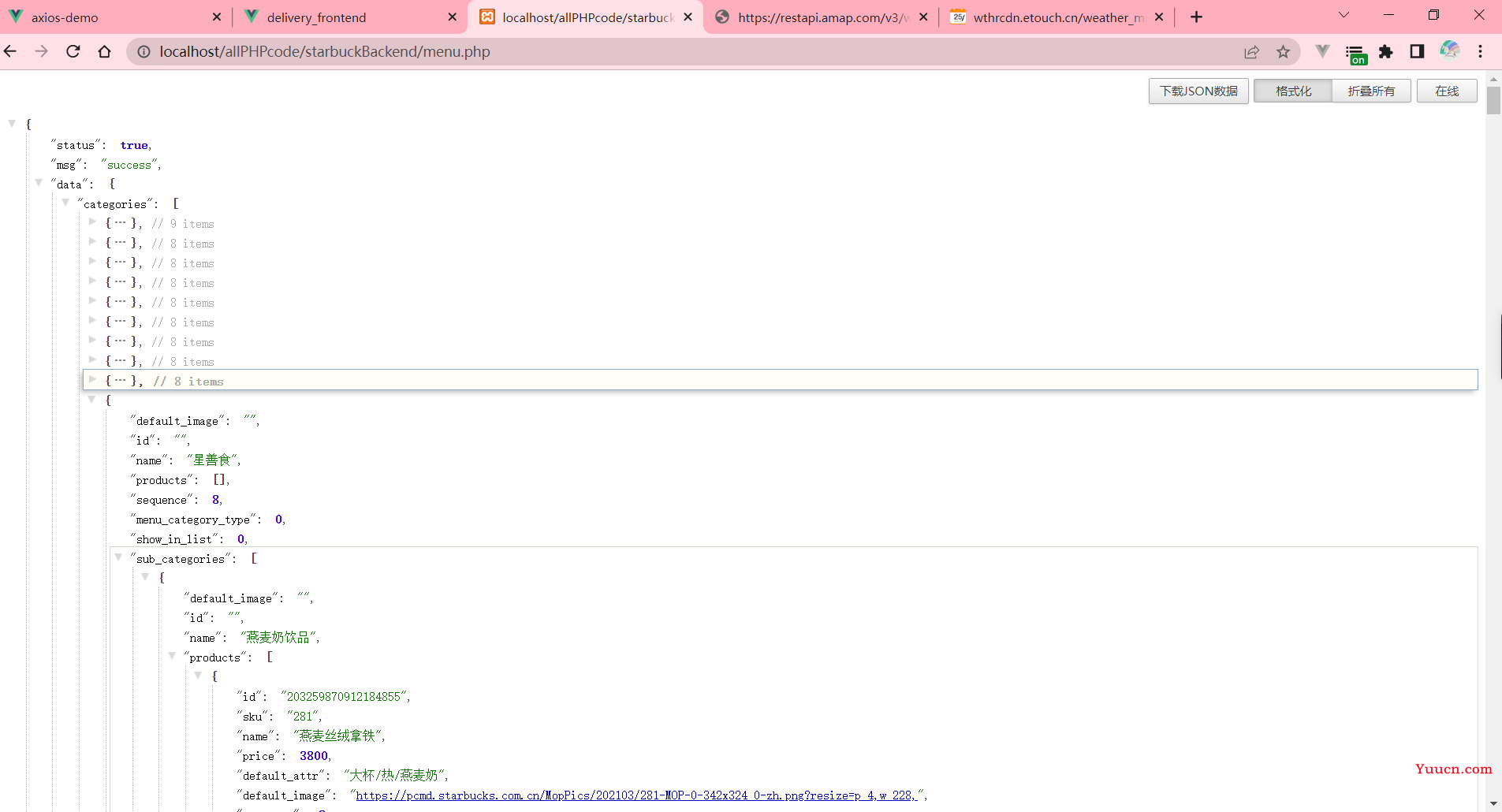Viewport: 1502px width, 812px height.
Task: Collapse the root JSON object
Action: [x=12, y=123]
